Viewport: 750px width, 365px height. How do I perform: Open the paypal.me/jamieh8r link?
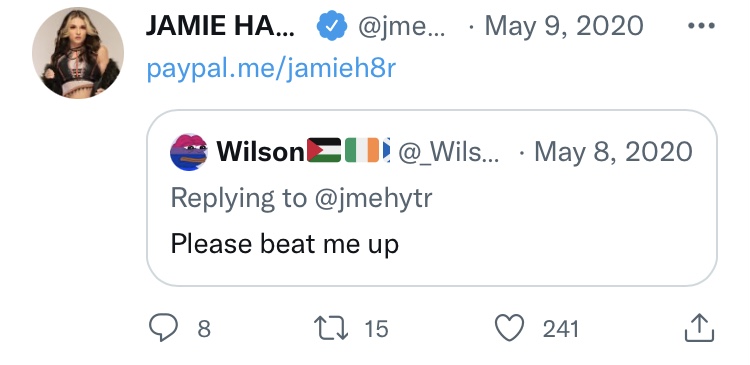pyautogui.click(x=271, y=69)
